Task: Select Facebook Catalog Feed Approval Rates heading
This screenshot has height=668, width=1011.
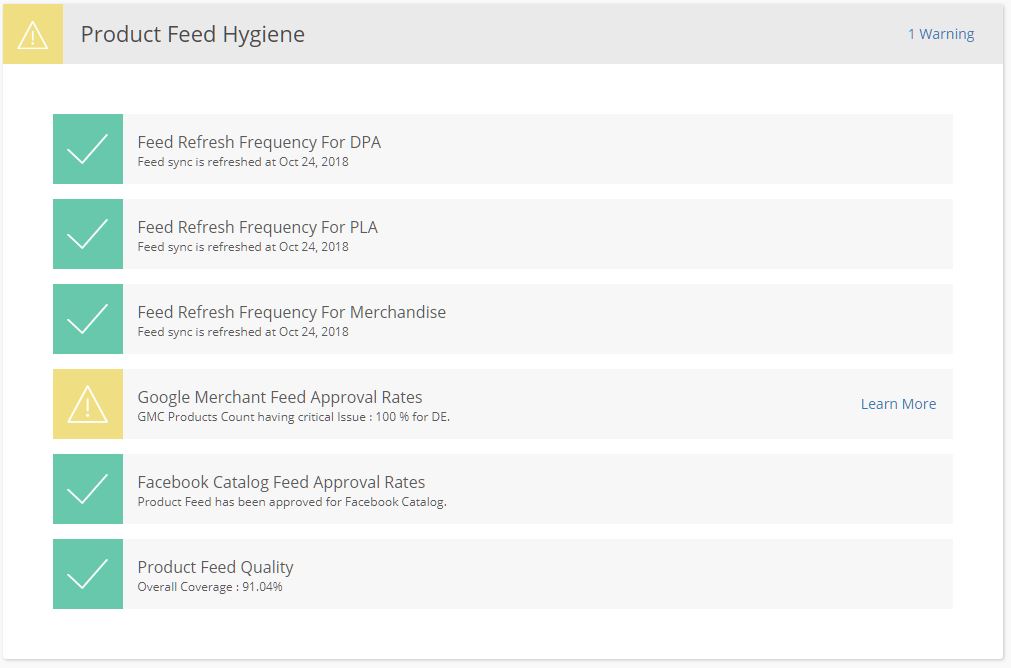Action: pos(281,482)
